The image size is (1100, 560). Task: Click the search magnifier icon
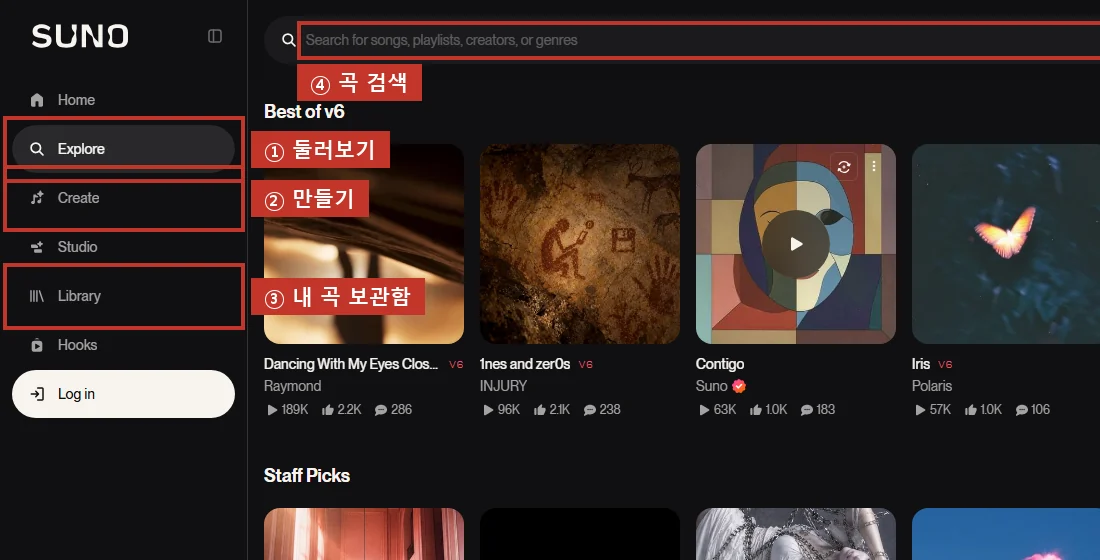coord(288,40)
